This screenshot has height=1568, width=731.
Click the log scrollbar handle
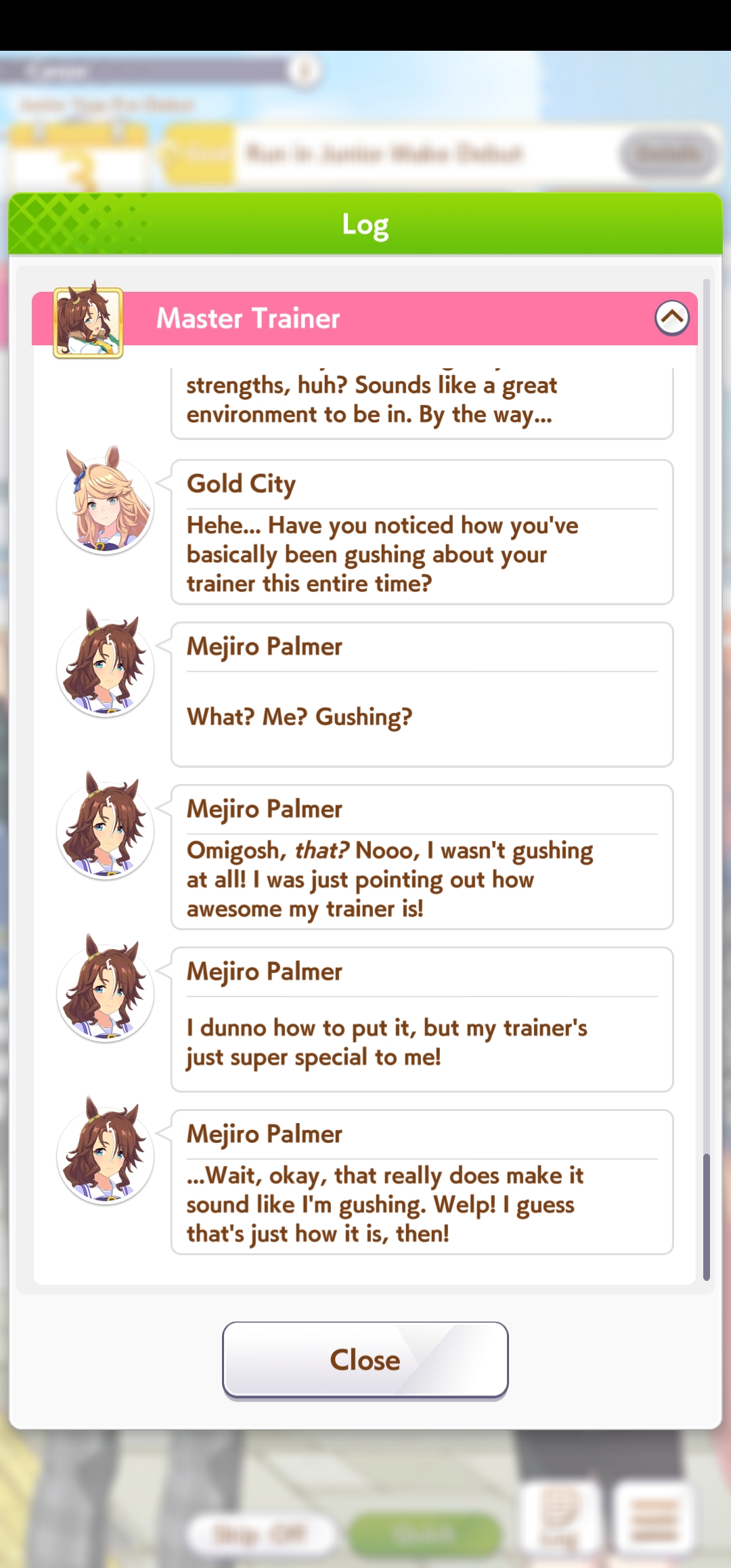[706, 1217]
